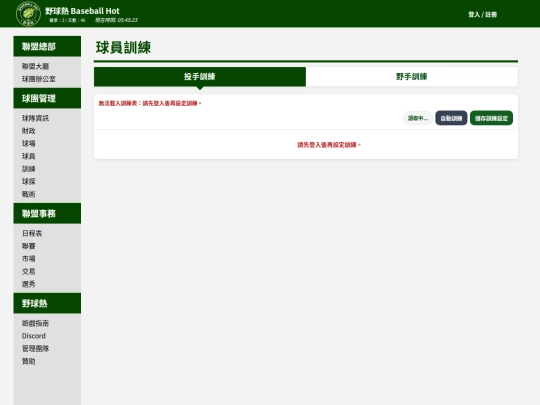Screen dimensions: 540x405
Task: Click the 自動訓練 button
Action: coord(451,118)
